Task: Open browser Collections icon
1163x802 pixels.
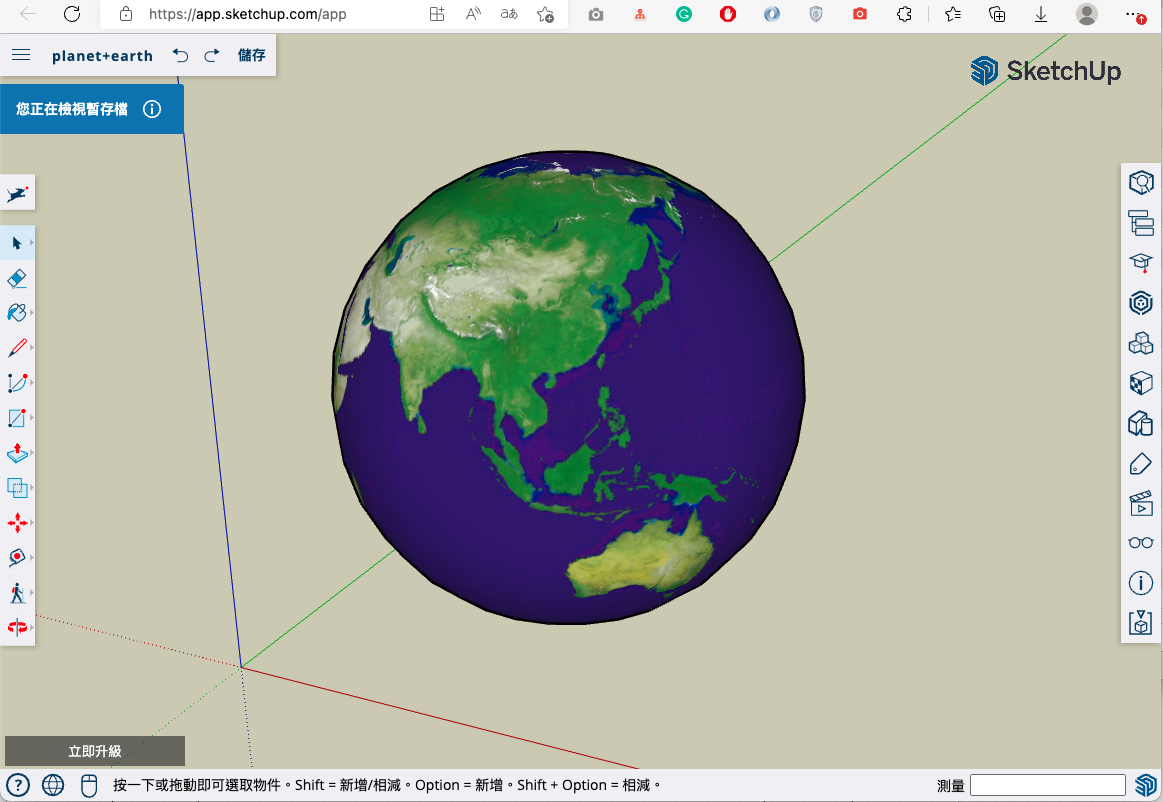Action: (x=997, y=14)
